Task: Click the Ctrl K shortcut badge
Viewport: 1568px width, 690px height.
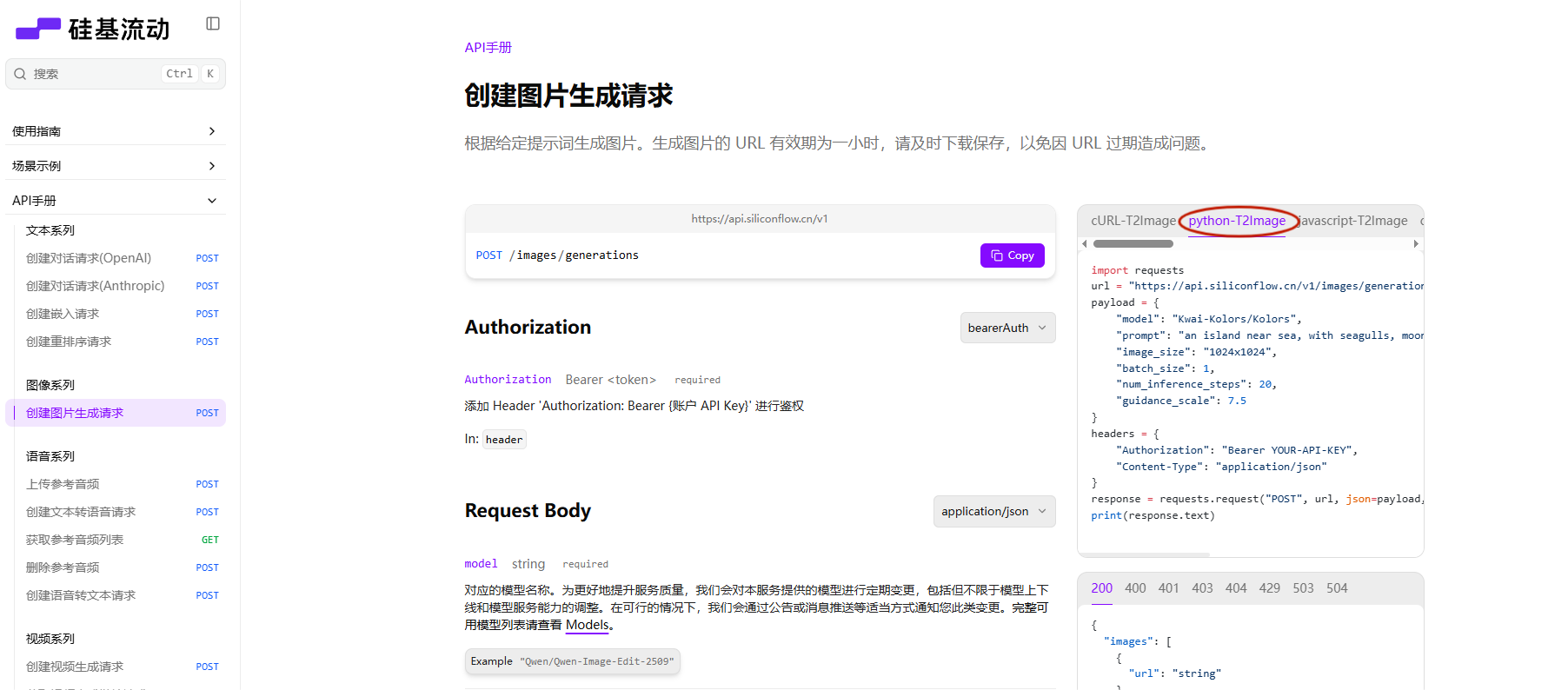Action: (191, 74)
